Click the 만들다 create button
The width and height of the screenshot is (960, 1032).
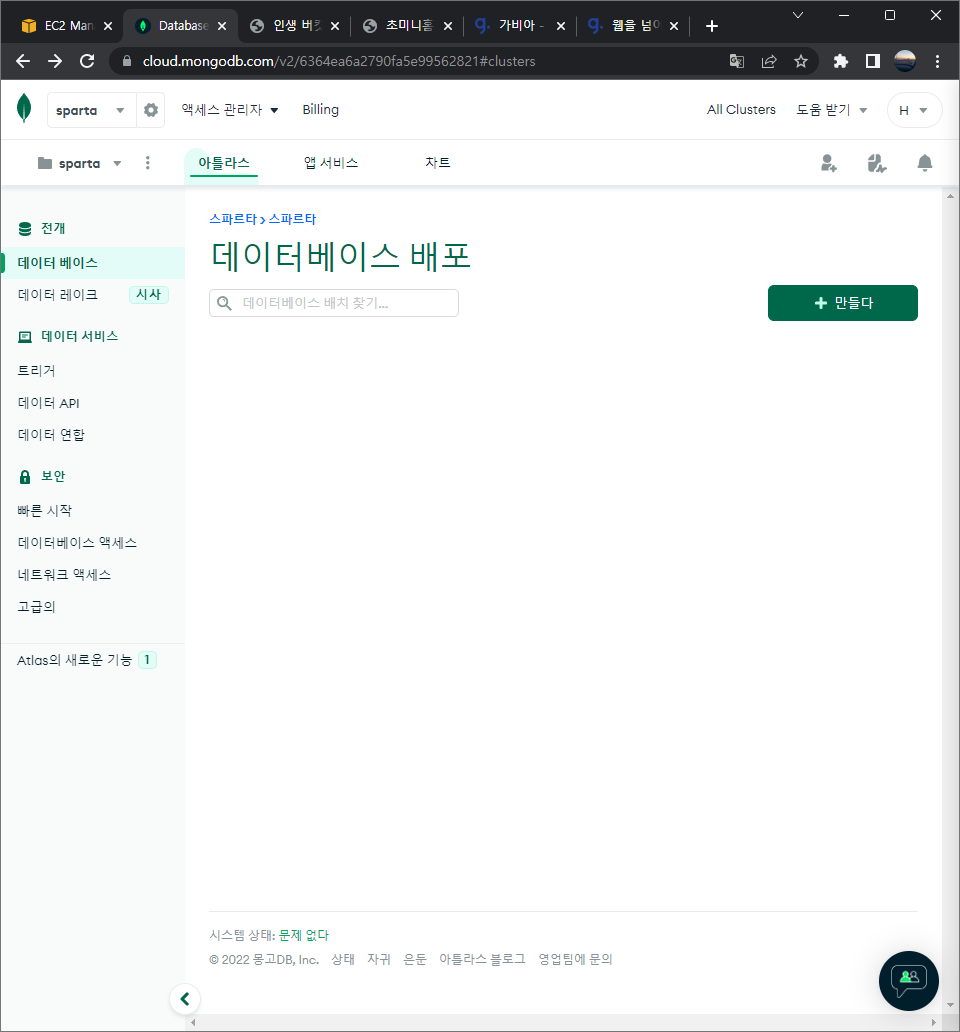click(x=842, y=303)
